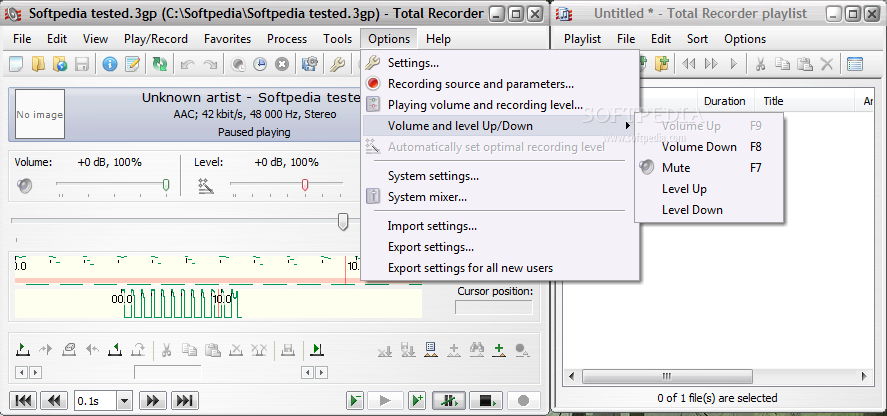887x416 pixels.
Task: Click the previous track icon in playlist toolbar
Action: 688,64
